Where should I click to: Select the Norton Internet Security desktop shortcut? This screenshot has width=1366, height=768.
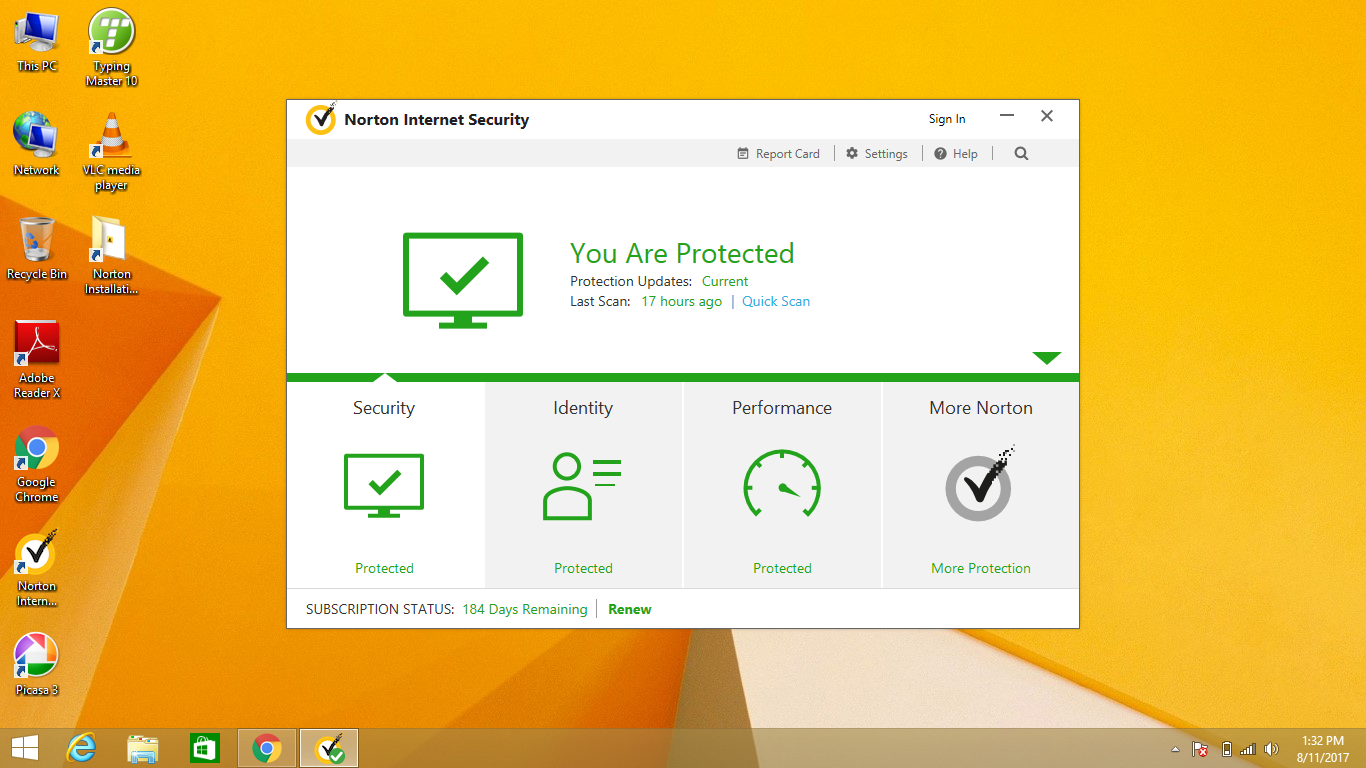[x=37, y=568]
